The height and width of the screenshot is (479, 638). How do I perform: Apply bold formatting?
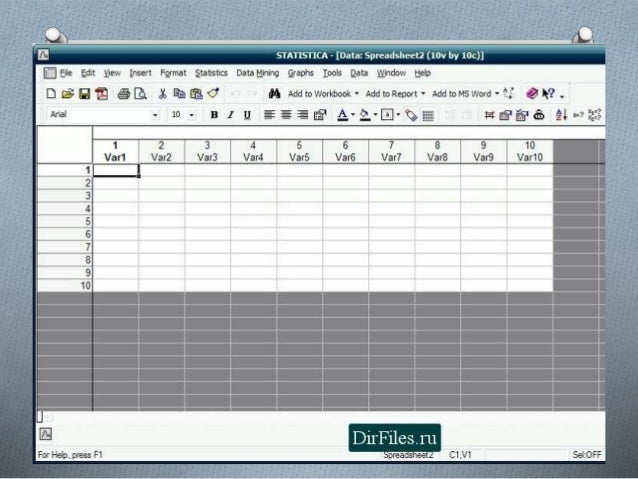point(214,115)
